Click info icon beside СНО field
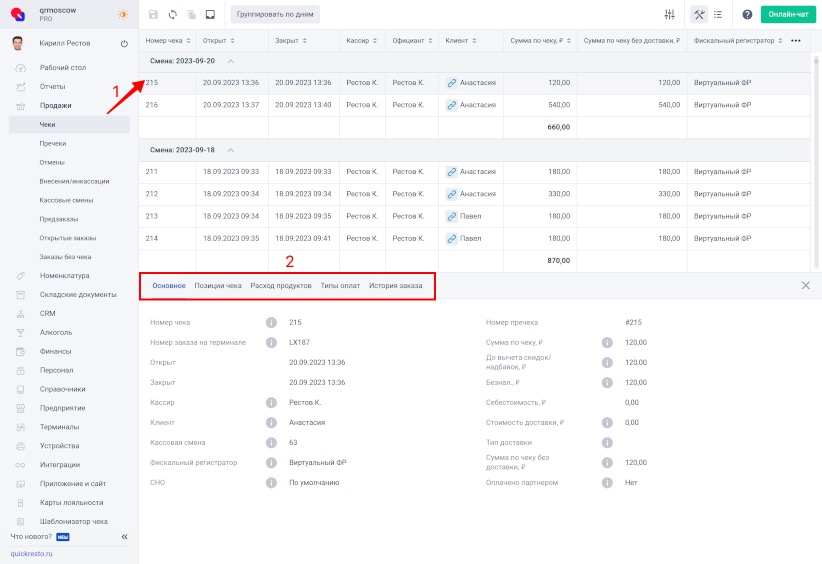 (x=271, y=483)
